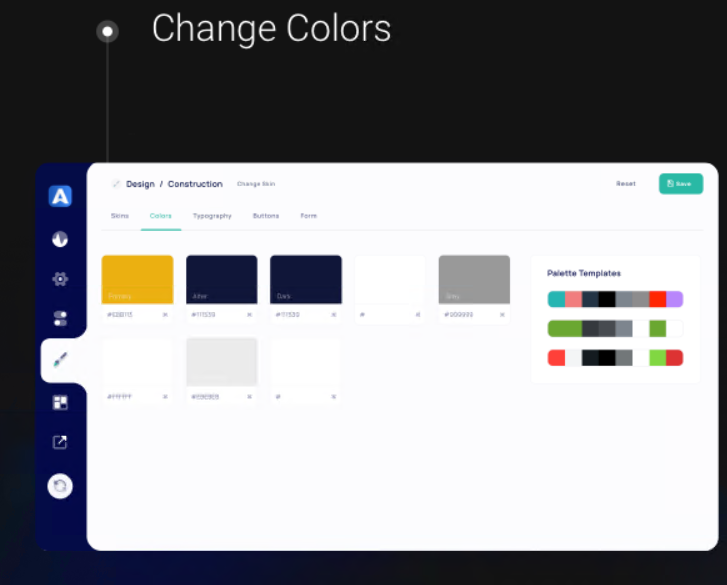
Task: Click the external link icon in sidebar
Action: click(60, 442)
